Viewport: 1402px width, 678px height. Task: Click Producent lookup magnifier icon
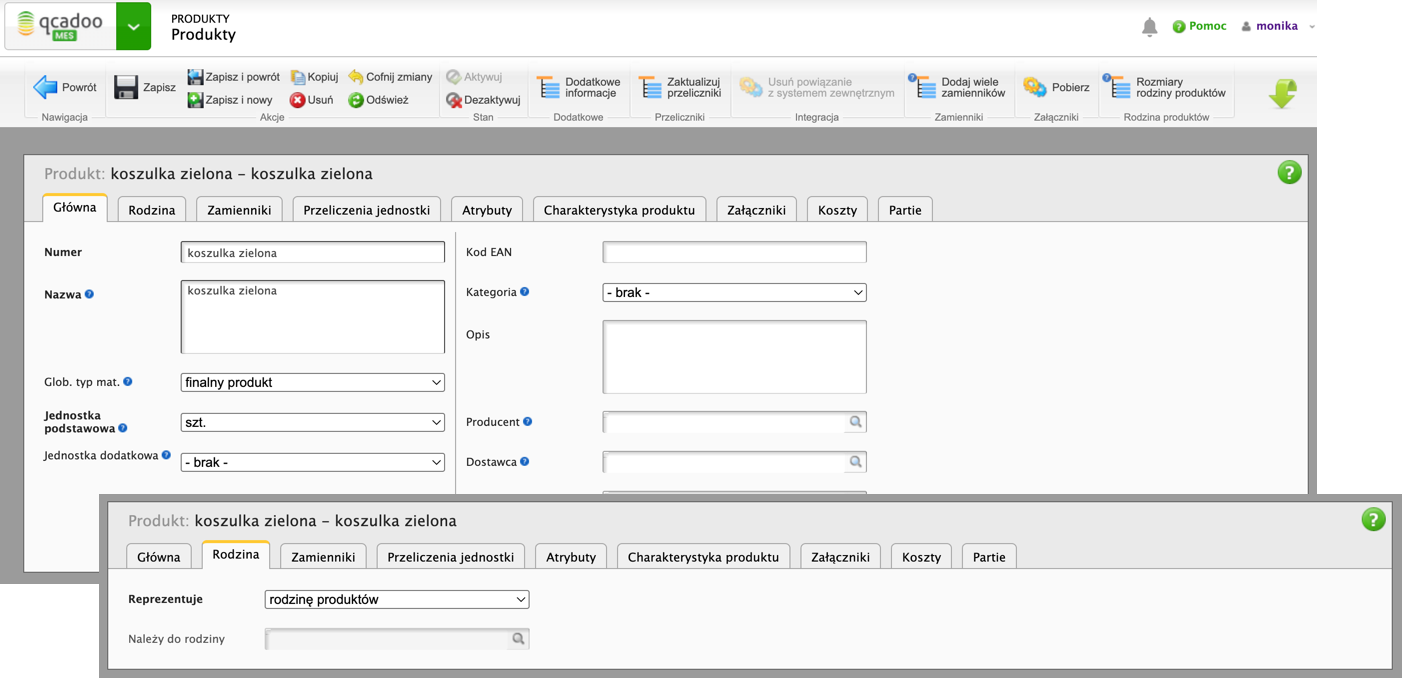pos(855,422)
